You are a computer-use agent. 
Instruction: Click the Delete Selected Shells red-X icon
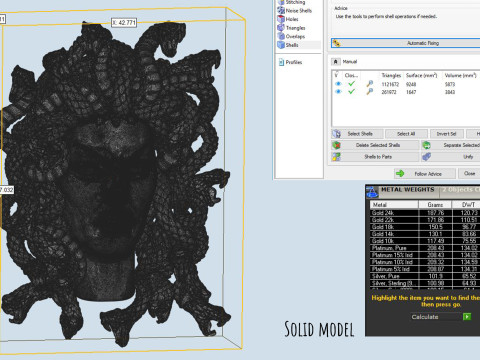coord(336,145)
